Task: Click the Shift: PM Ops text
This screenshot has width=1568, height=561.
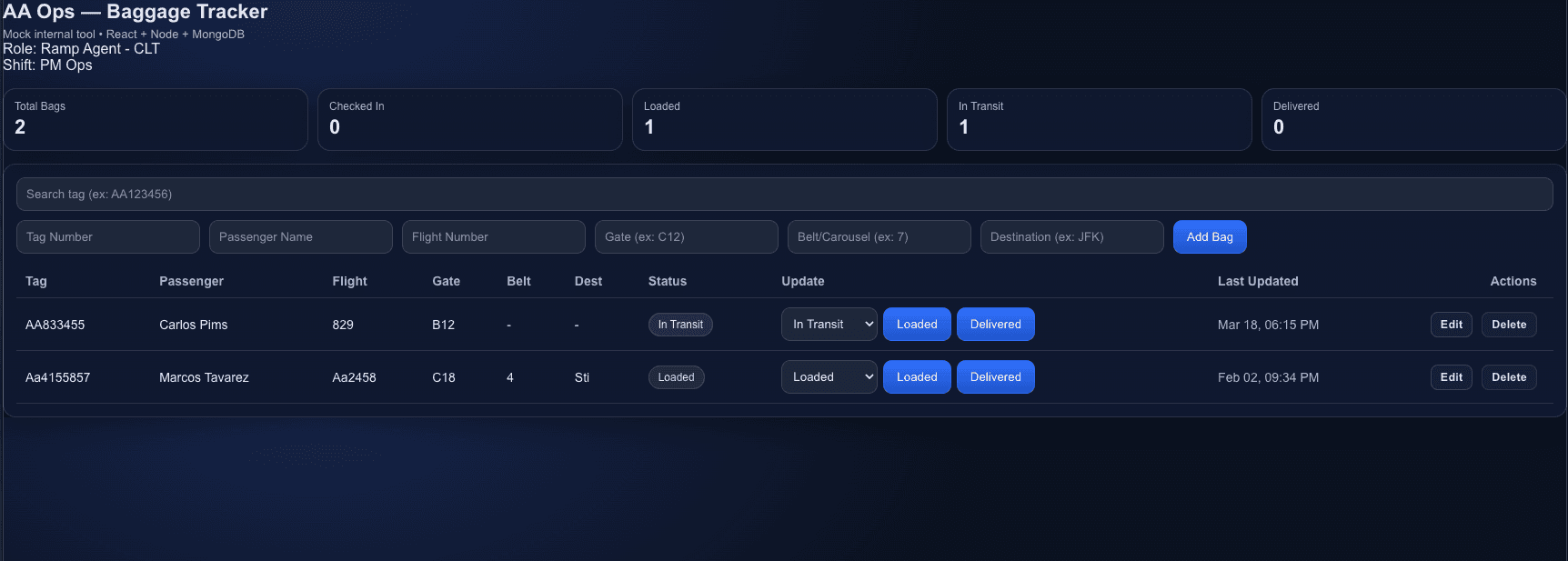Action: coord(47,65)
